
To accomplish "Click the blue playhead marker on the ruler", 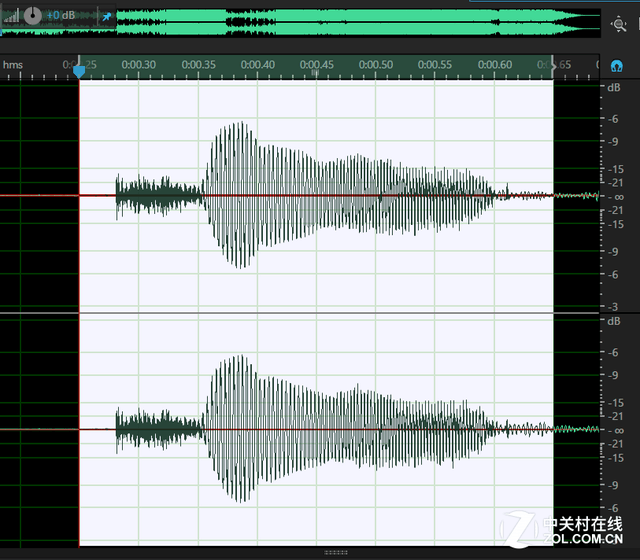I will click(79, 70).
